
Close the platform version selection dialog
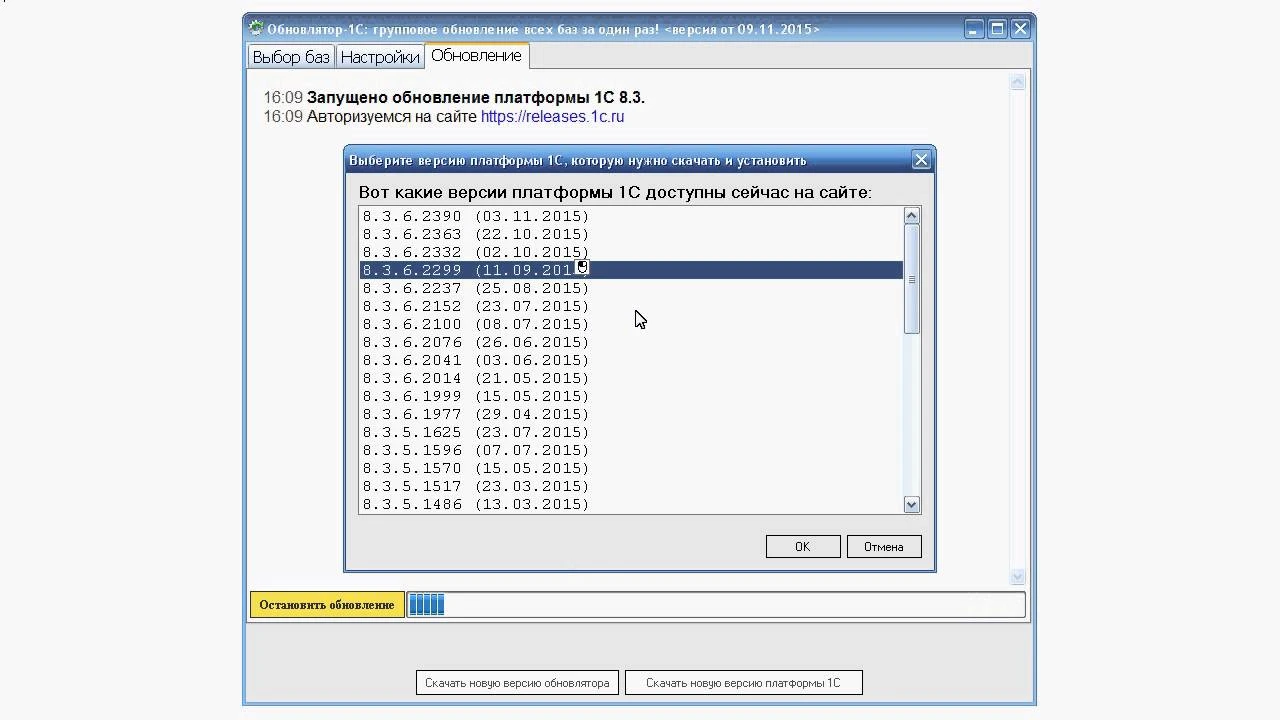pos(921,160)
